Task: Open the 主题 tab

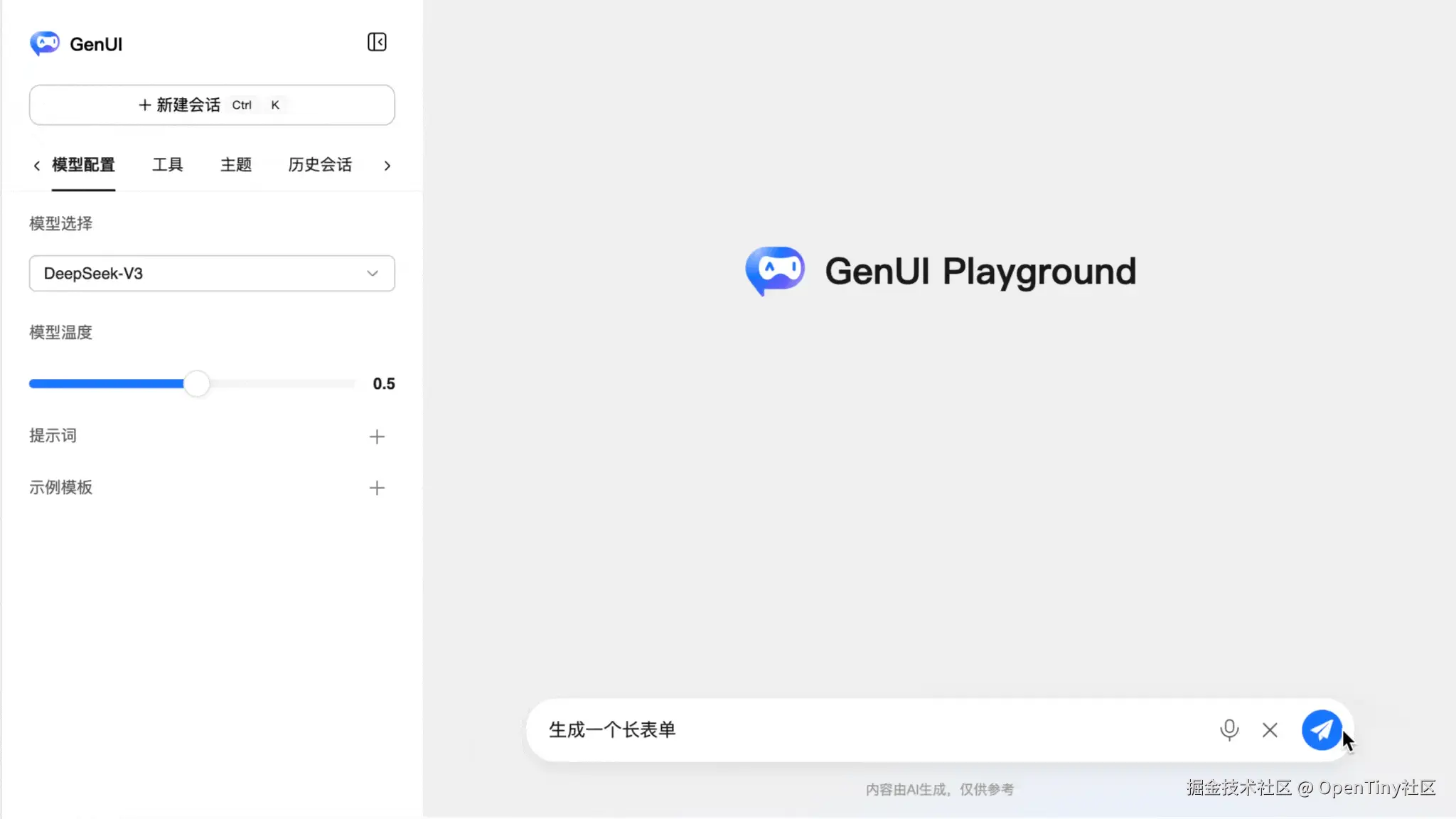Action: [237, 165]
